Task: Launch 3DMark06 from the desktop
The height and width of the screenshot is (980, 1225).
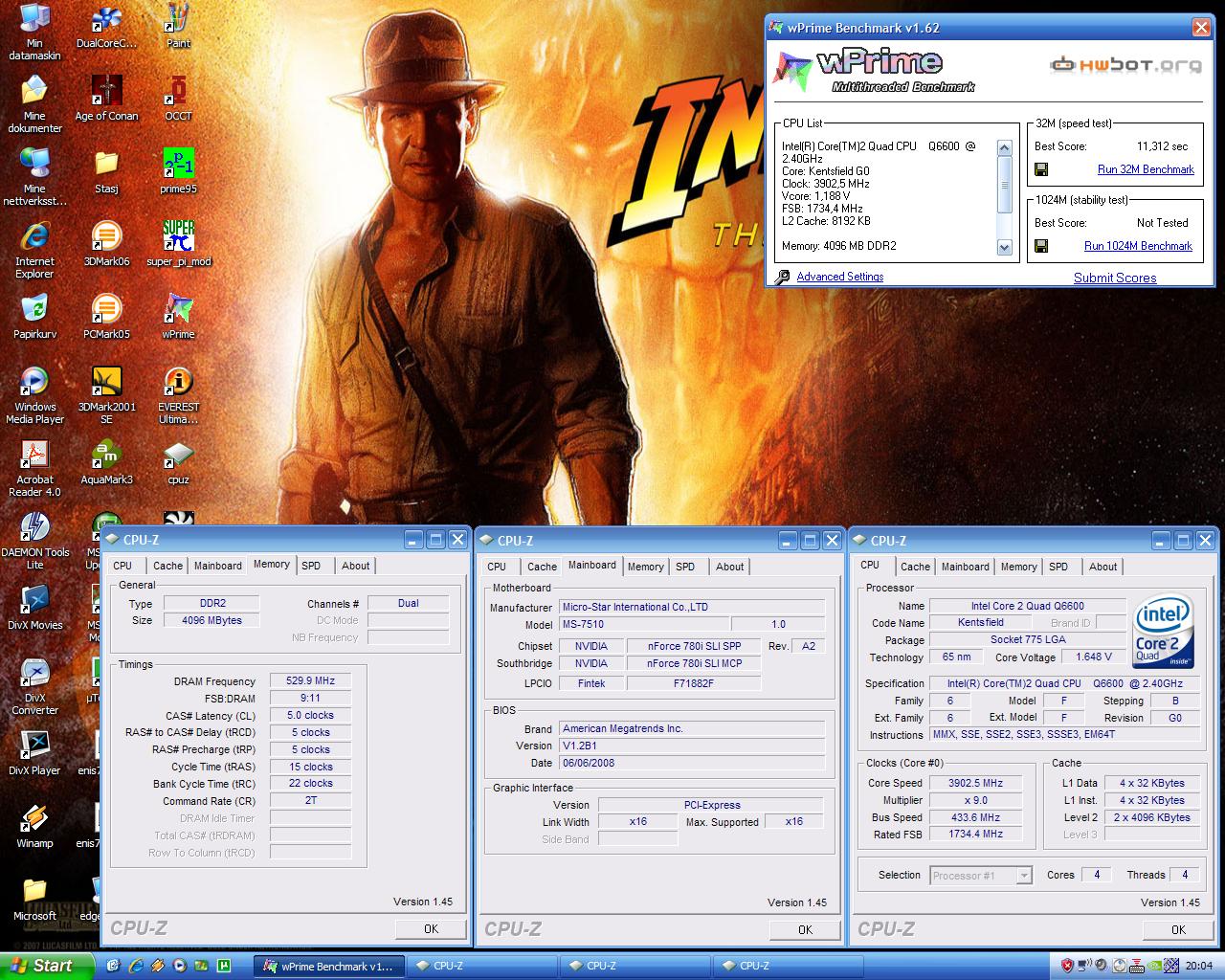Action: click(106, 244)
